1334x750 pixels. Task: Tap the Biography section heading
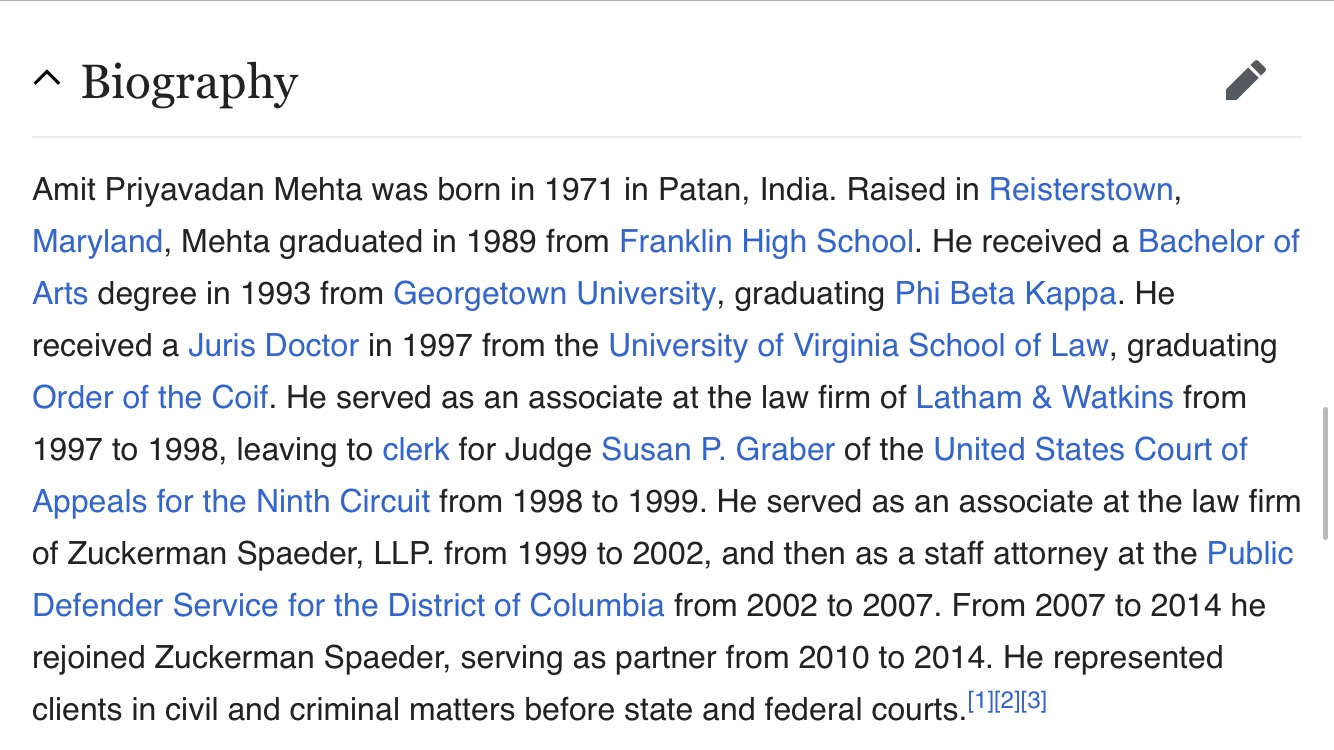189,84
